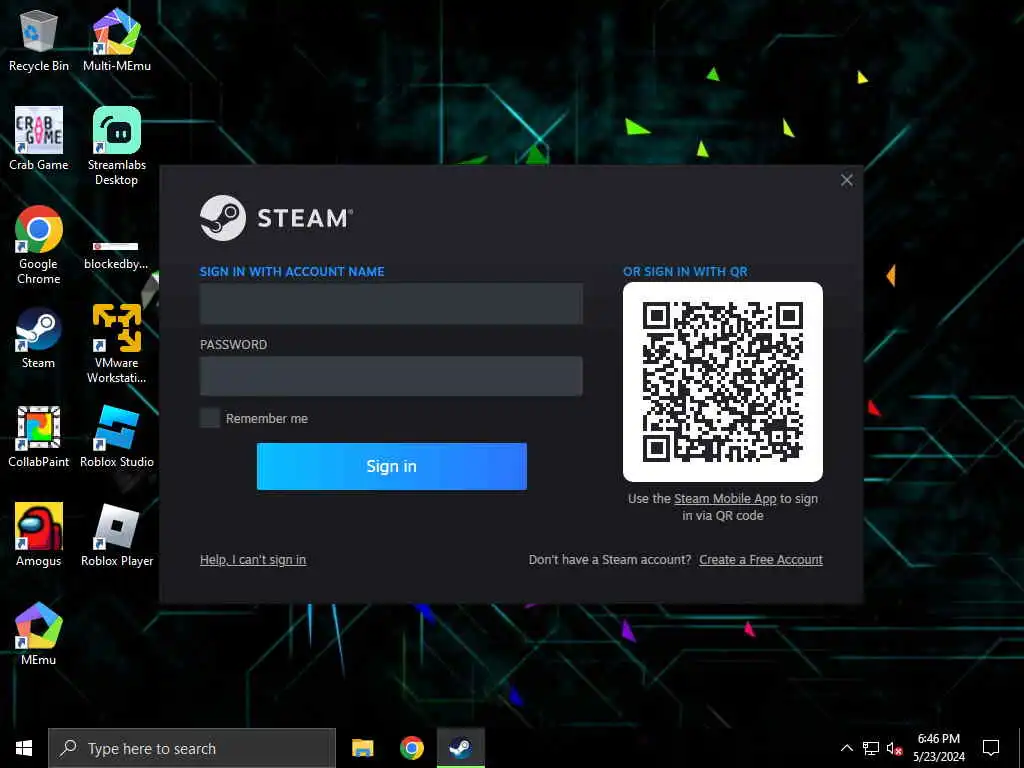The width and height of the screenshot is (1024, 768).
Task: Select the MEmu desktop shortcut
Action: (39, 633)
